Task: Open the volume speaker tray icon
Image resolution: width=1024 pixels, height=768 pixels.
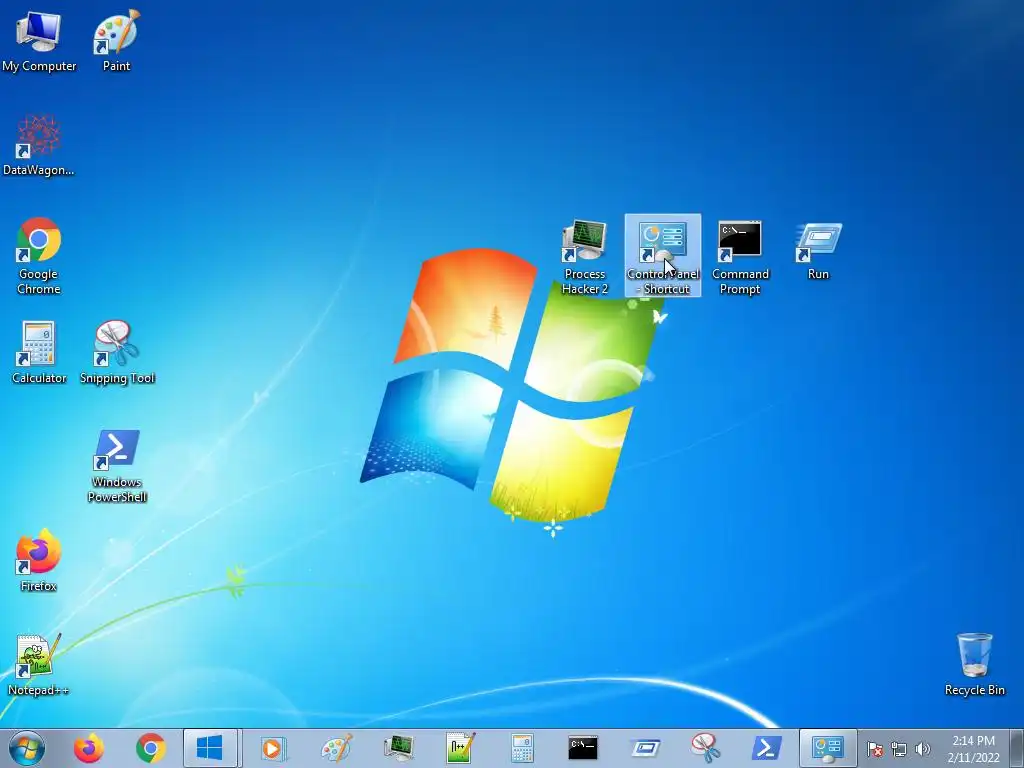Action: (923, 749)
